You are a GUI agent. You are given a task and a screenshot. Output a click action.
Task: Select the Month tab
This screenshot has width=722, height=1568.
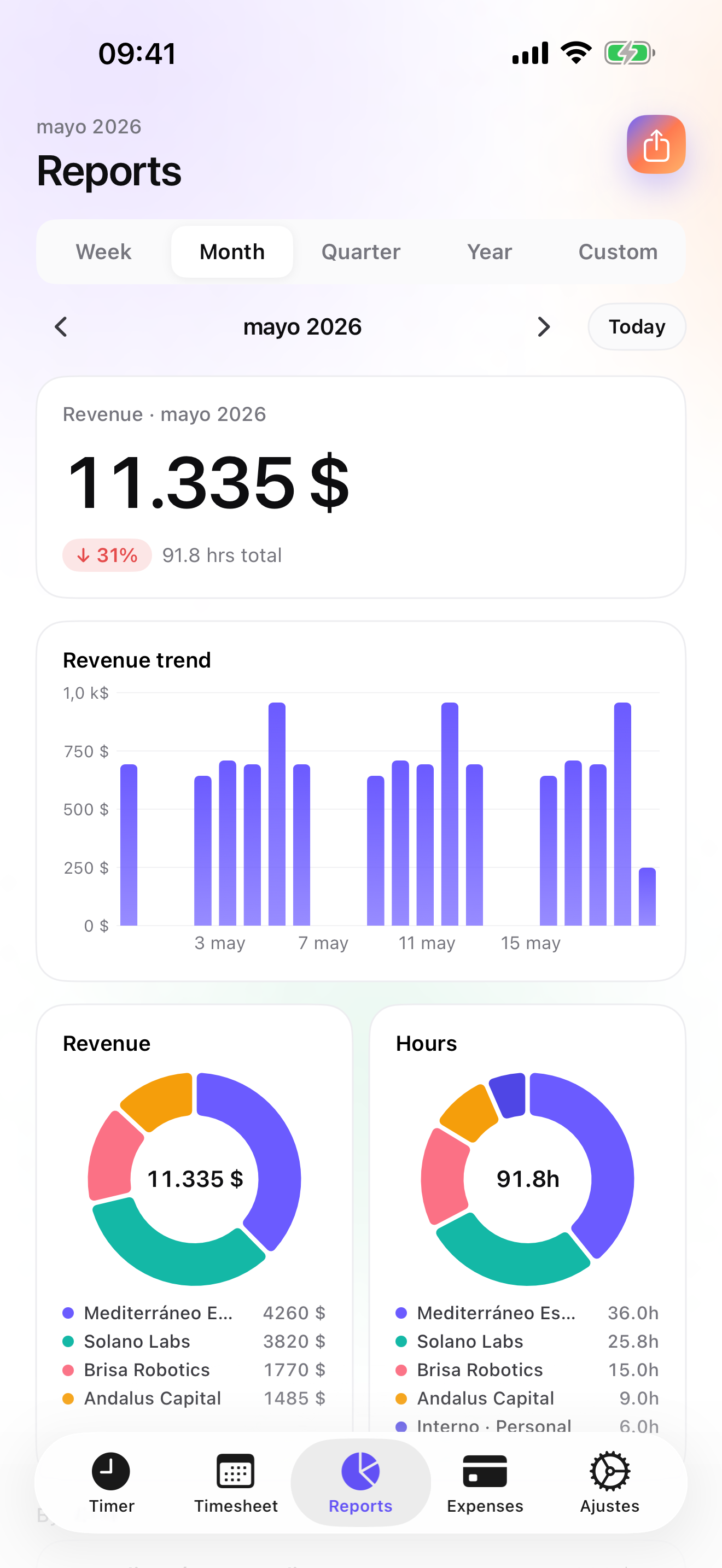pyautogui.click(x=232, y=251)
